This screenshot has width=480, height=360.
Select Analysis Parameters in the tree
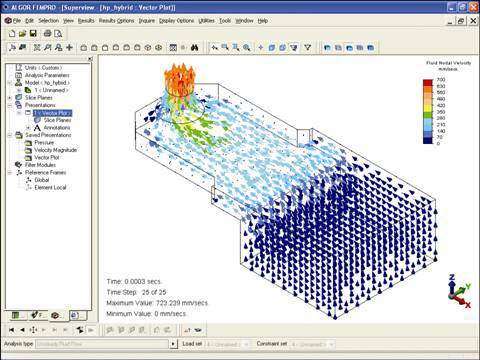click(x=47, y=75)
